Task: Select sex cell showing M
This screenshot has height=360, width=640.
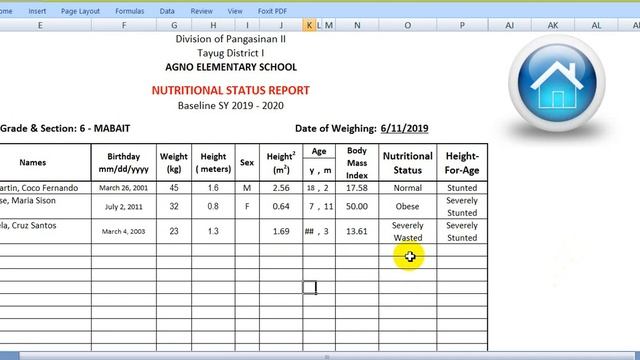Action: (247, 188)
